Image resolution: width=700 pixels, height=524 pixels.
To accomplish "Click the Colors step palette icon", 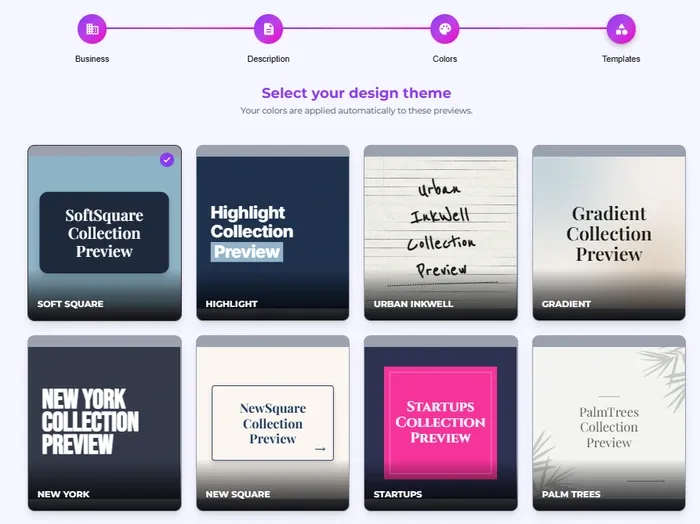I will pos(445,29).
